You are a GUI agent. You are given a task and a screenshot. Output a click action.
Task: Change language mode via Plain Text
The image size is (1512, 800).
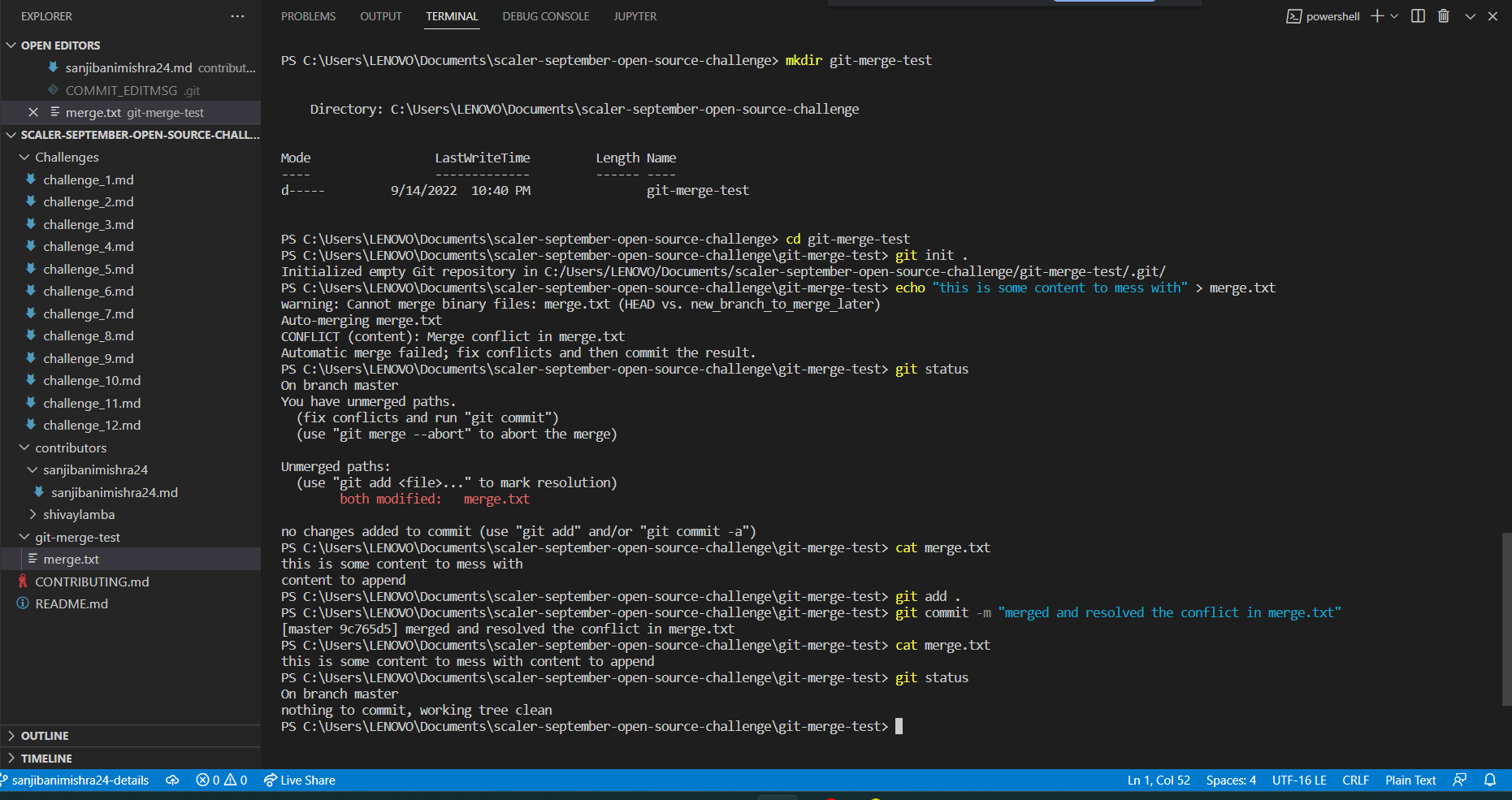(1410, 780)
